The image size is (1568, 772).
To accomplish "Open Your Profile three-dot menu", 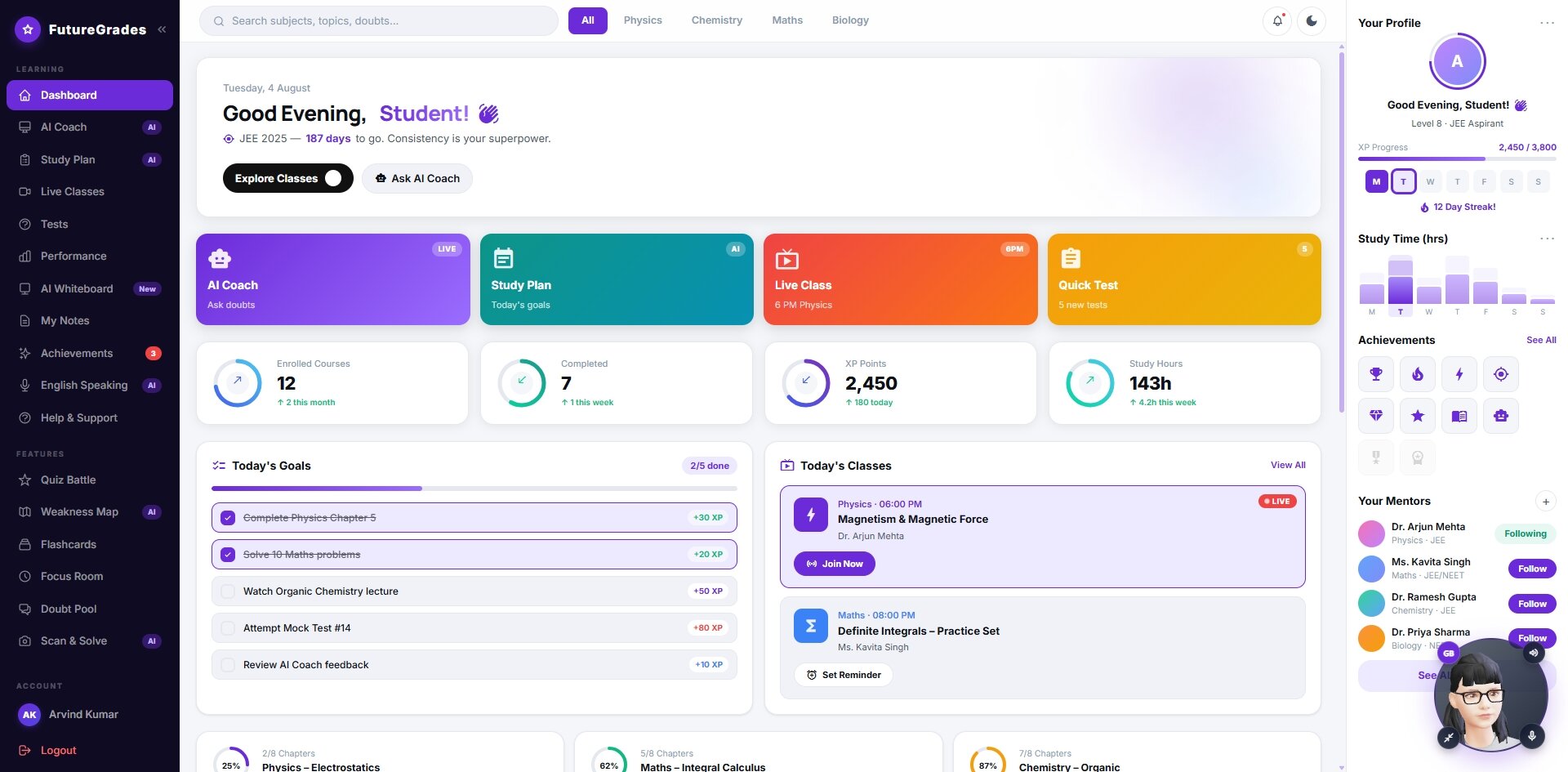I will 1547,23.
